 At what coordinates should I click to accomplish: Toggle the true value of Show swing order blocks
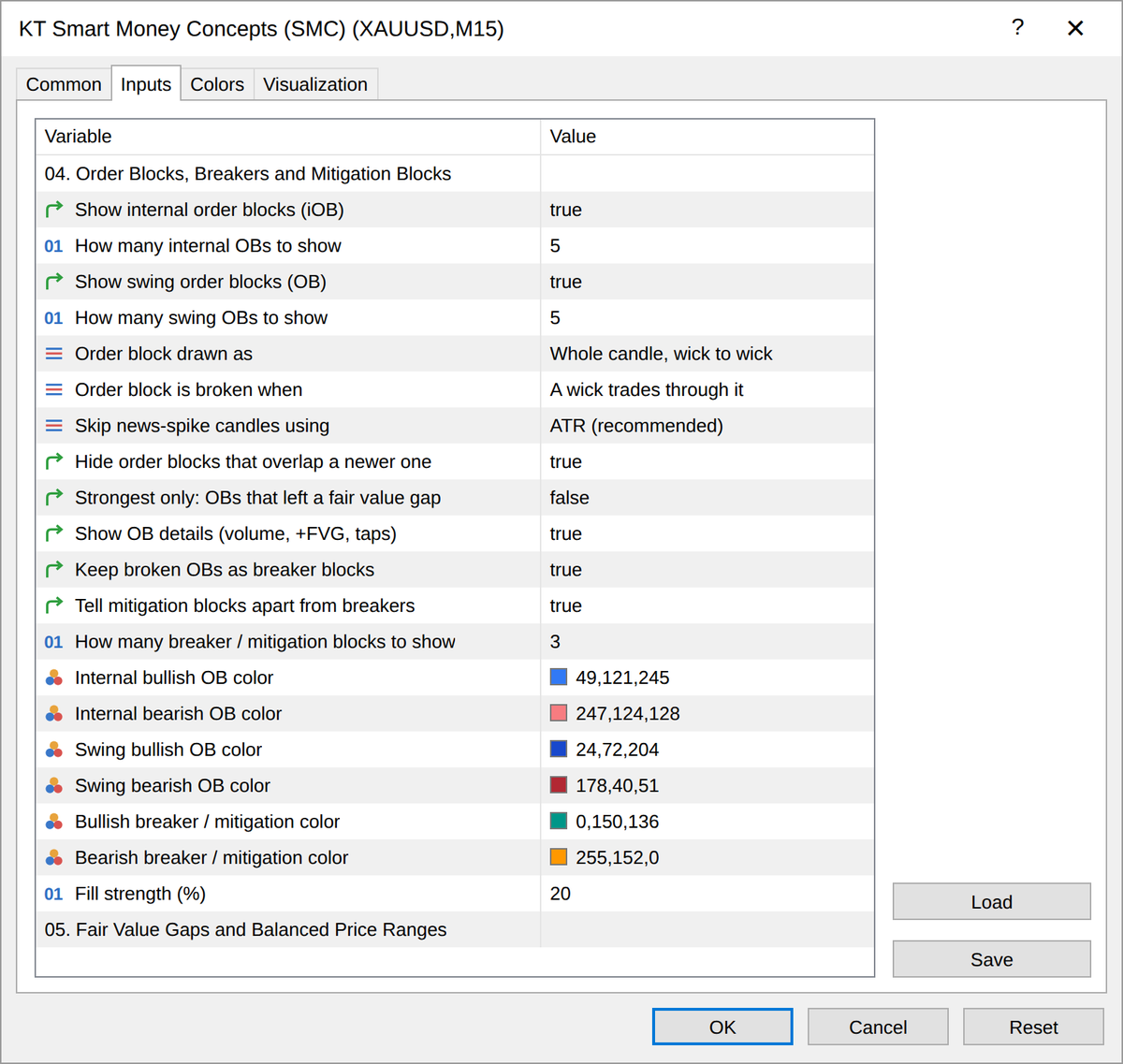[707, 282]
